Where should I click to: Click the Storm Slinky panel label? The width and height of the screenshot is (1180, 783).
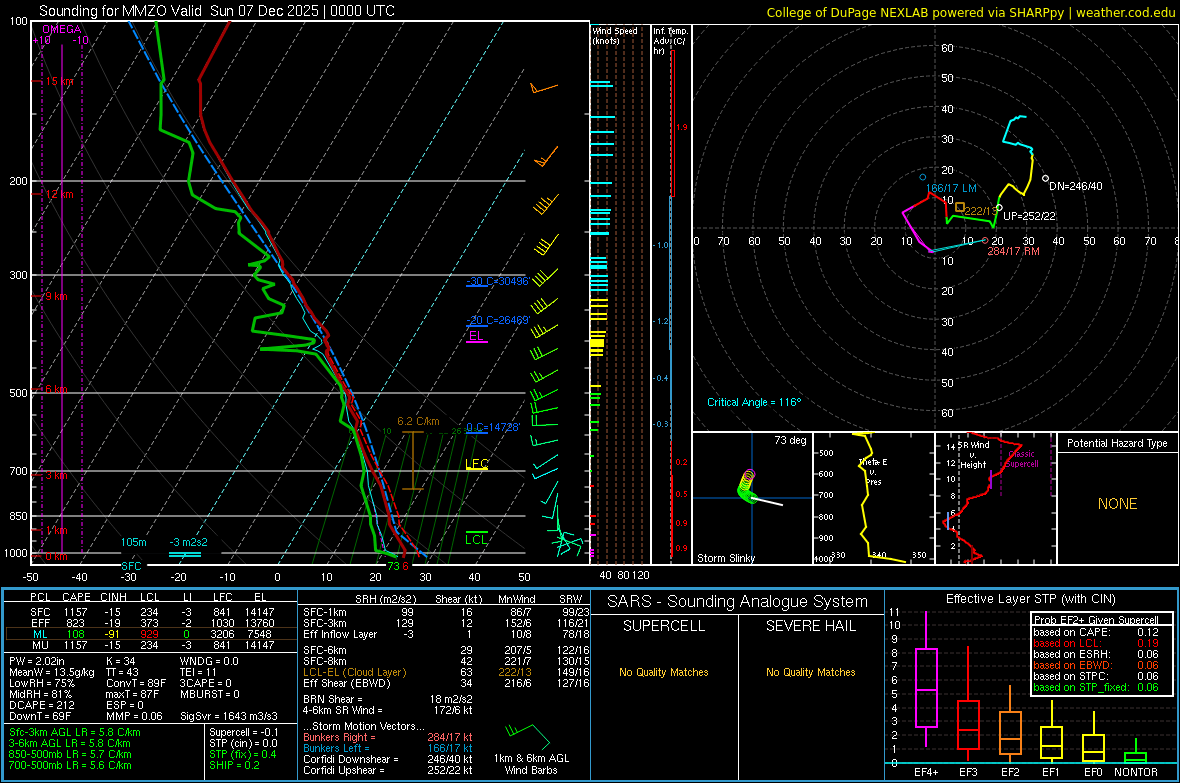coord(725,558)
